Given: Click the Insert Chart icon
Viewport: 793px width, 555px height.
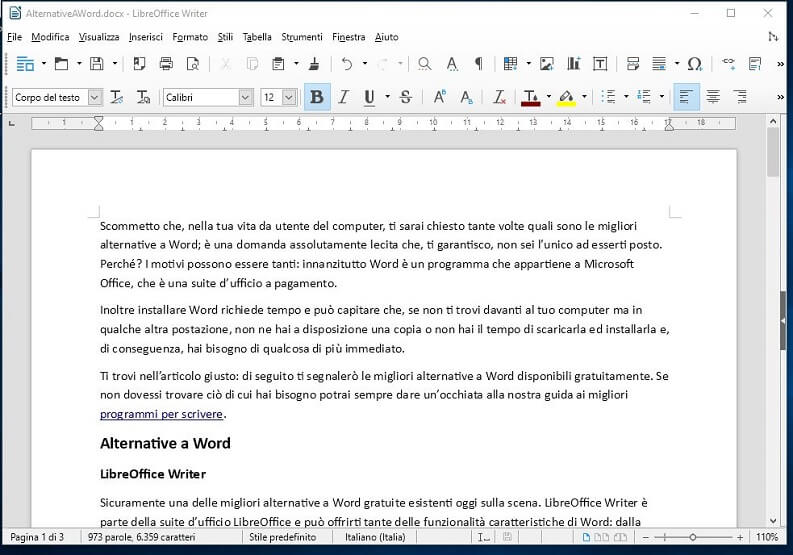Looking at the screenshot, I should (574, 64).
